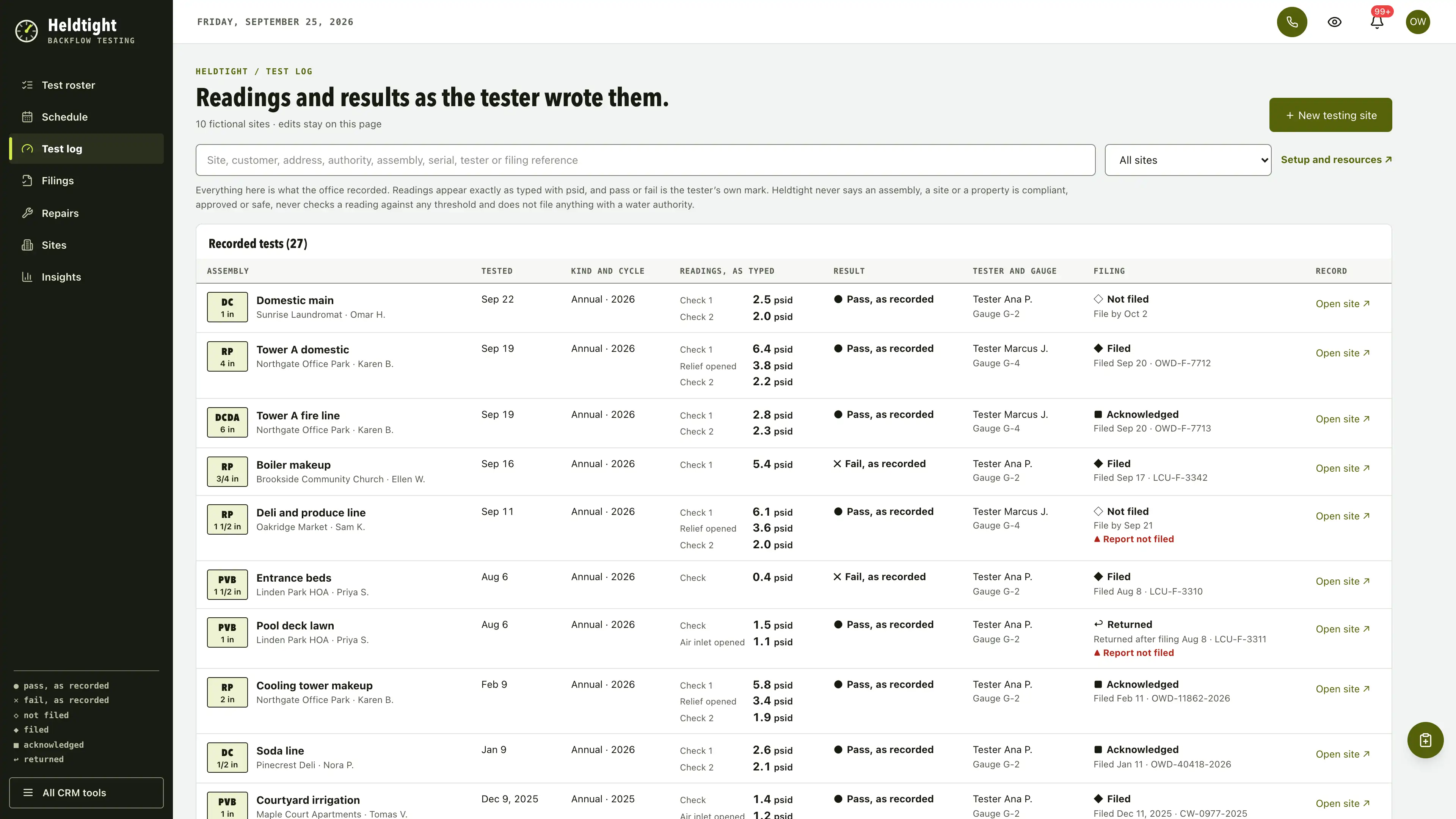Viewport: 1456px width, 819px height.
Task: Expand the All sites dropdown
Action: coord(1188,160)
